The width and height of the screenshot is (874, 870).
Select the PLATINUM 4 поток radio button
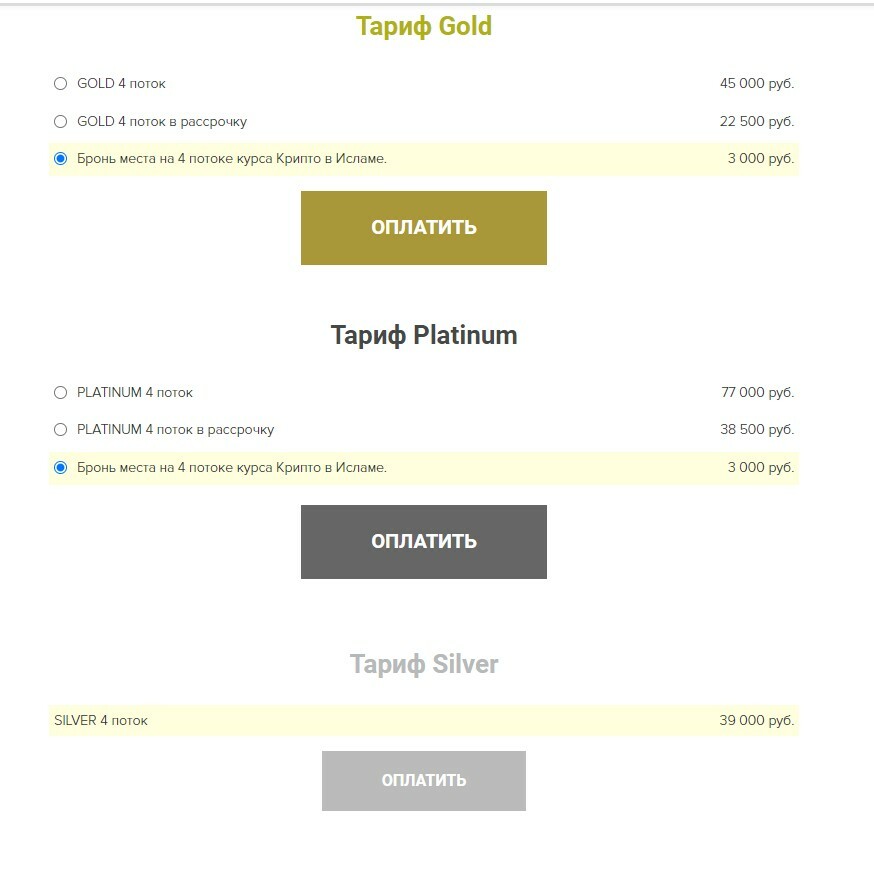pyautogui.click(x=60, y=393)
